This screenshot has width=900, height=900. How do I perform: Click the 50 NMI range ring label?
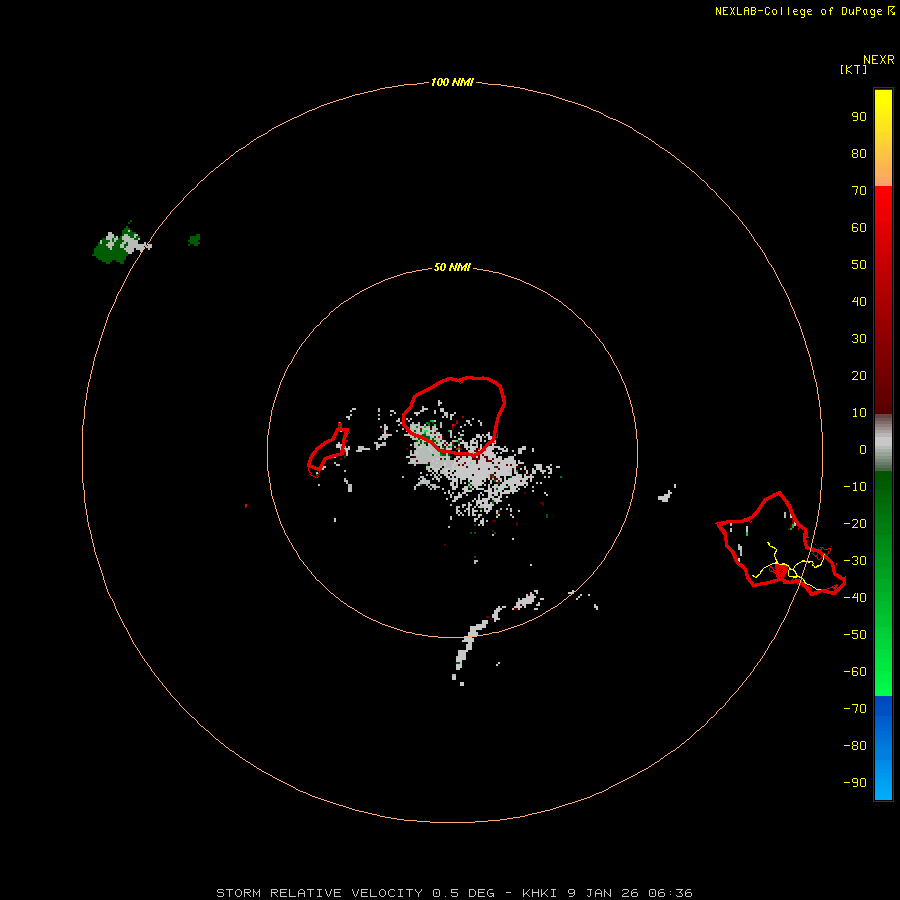click(452, 267)
